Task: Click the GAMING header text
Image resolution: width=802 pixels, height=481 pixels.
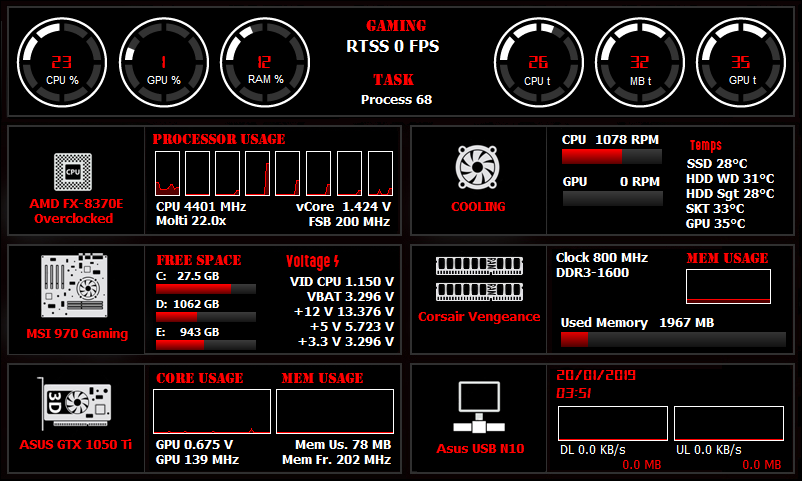Action: pyautogui.click(x=395, y=26)
